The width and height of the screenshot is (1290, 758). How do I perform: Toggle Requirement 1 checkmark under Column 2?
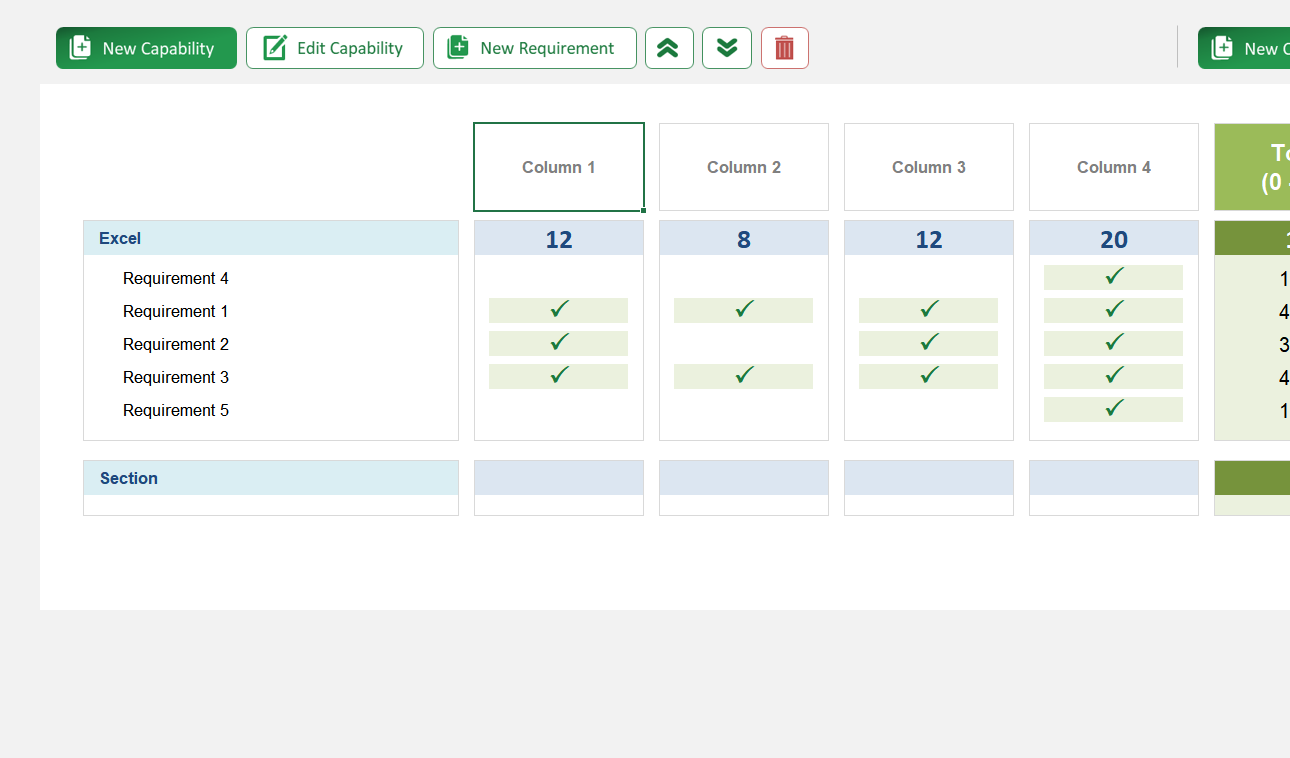[743, 310]
